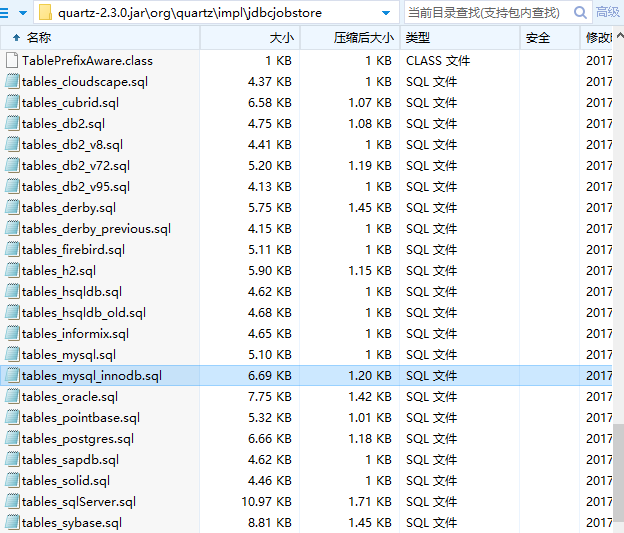Sort by the 压缩后大小 column header
The height and width of the screenshot is (533, 624).
(x=350, y=38)
